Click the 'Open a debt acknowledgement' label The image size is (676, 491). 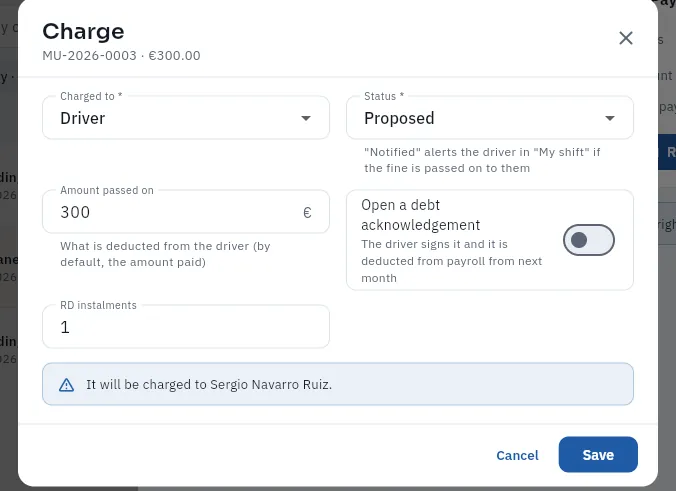click(x=420, y=215)
